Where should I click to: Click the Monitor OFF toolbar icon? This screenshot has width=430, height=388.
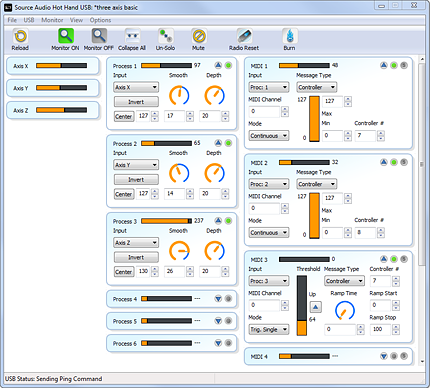pos(99,36)
